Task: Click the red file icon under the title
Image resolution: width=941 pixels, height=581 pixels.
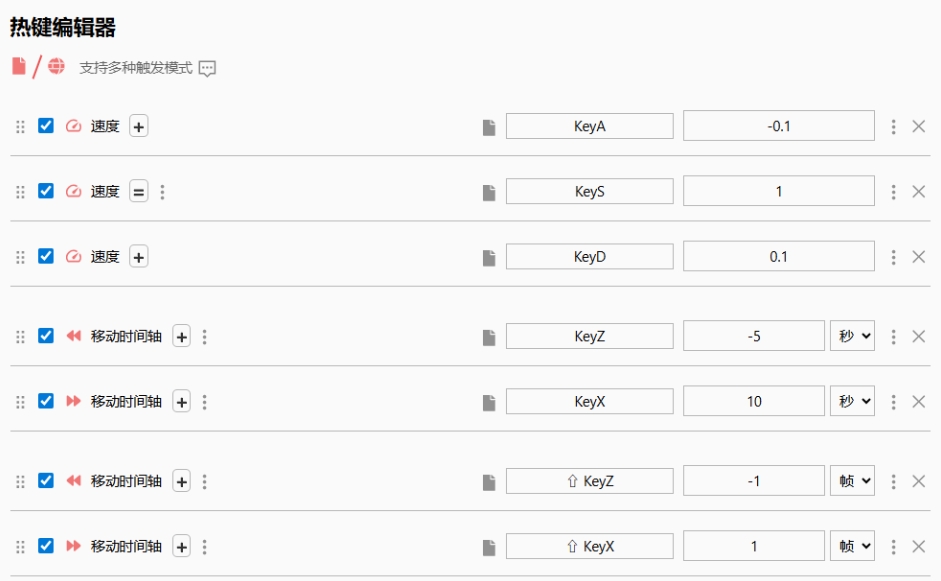Action: pos(19,66)
